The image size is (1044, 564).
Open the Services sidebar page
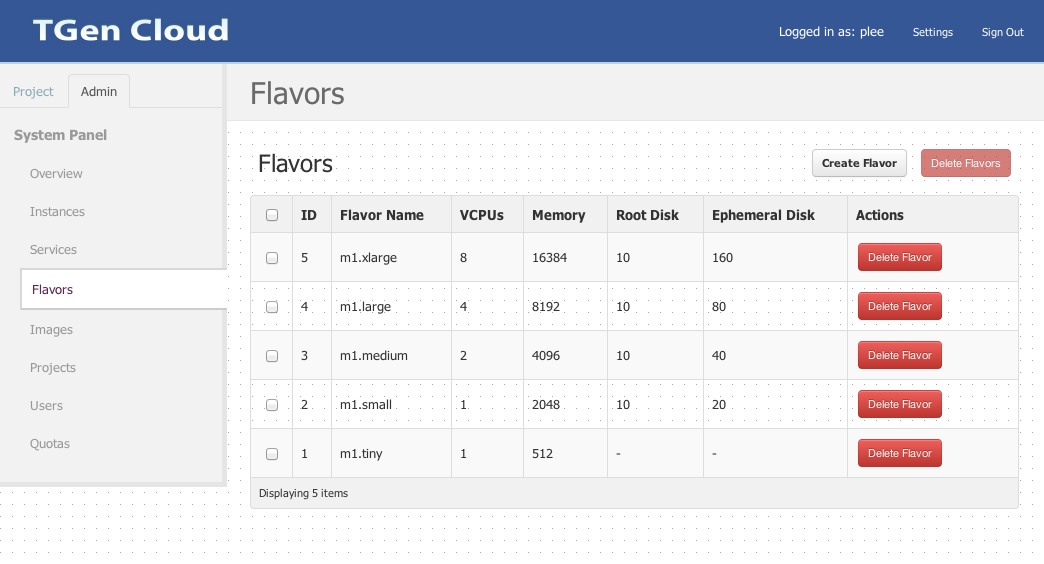53,250
